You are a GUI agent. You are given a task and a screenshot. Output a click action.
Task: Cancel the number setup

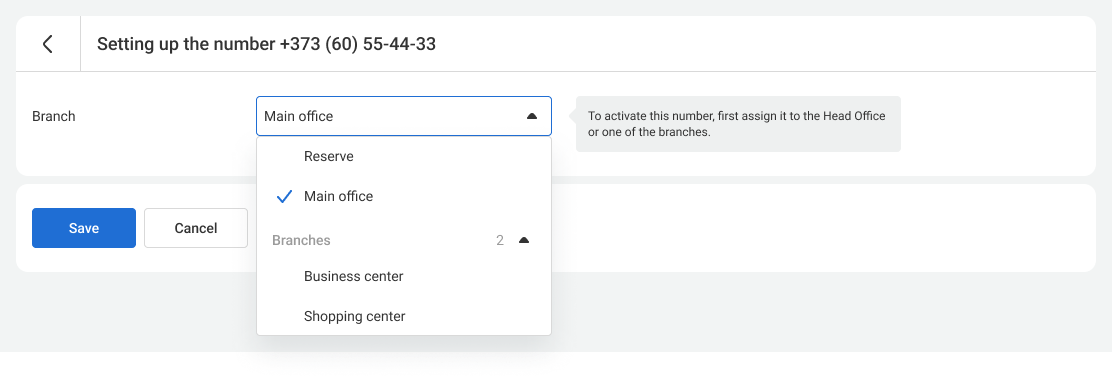(x=196, y=228)
